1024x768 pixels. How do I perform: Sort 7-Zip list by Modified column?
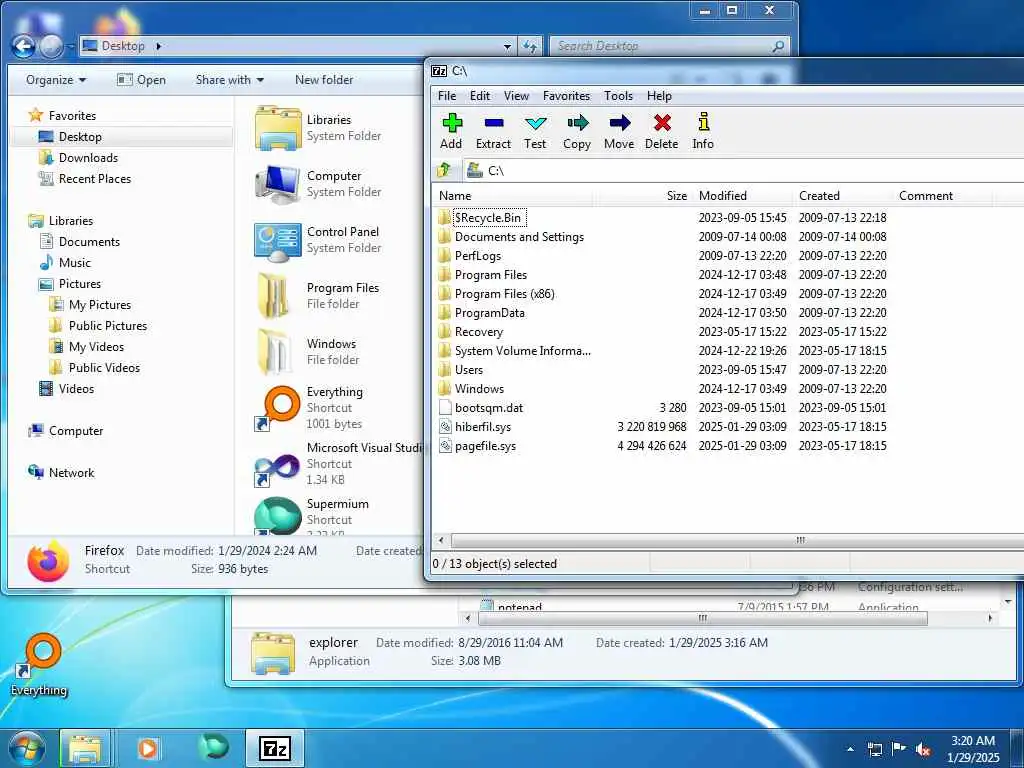pyautogui.click(x=743, y=196)
